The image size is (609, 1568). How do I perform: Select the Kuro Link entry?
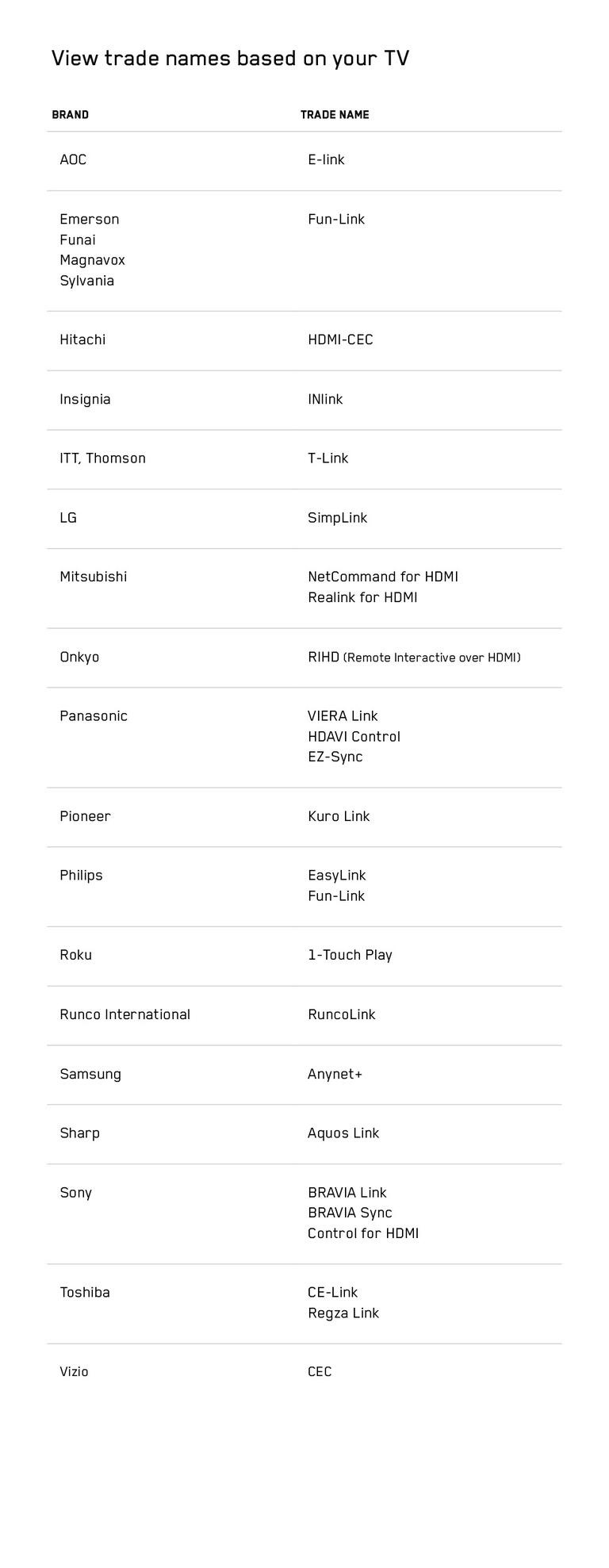[339, 817]
